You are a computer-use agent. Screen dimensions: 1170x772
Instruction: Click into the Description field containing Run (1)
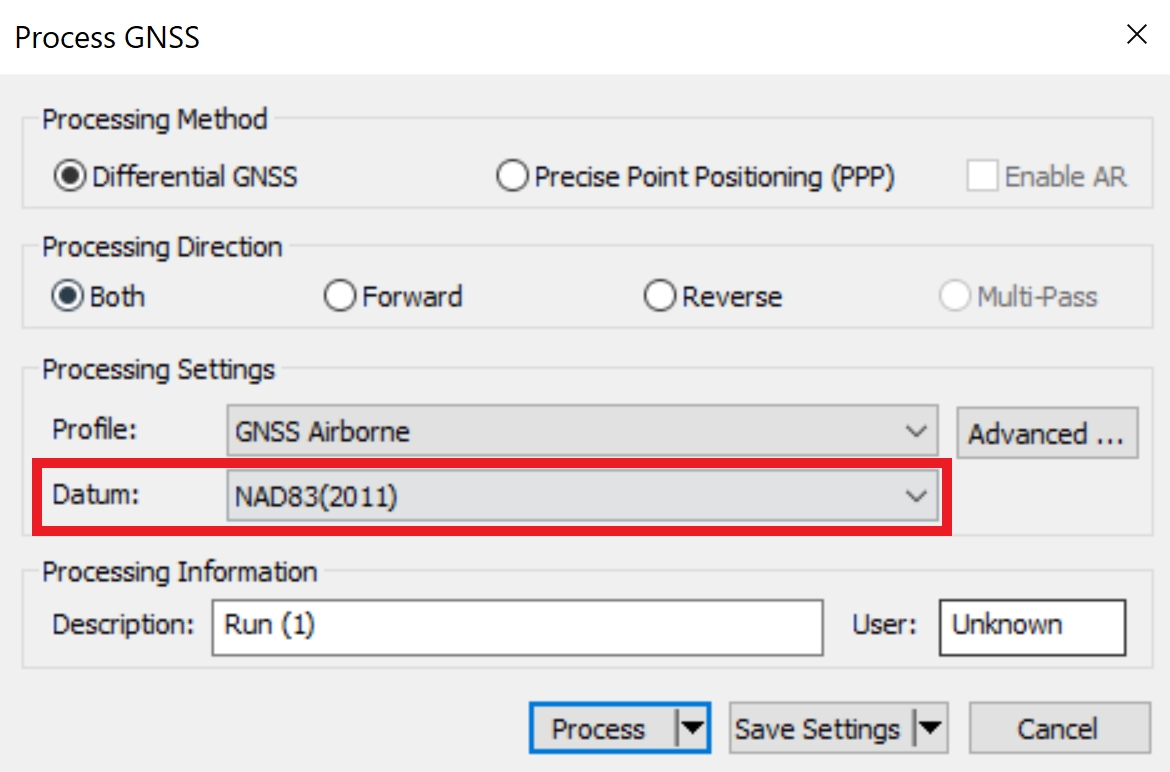point(516,626)
